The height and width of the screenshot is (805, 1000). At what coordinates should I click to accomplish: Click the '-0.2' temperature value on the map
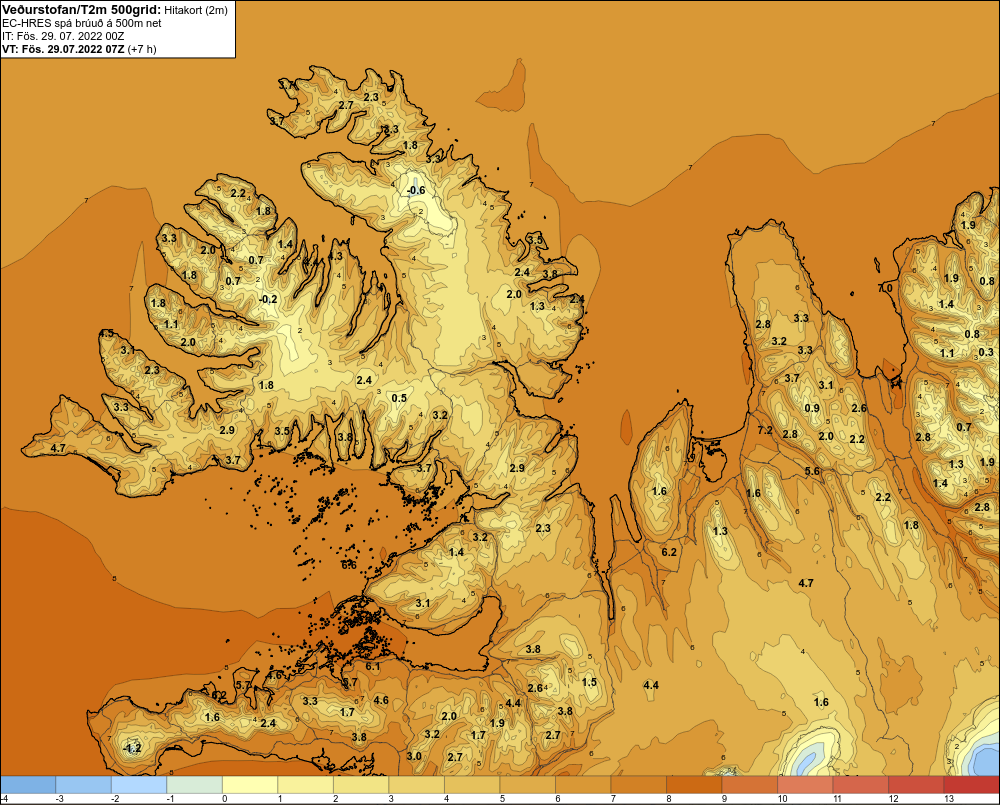coord(268,299)
